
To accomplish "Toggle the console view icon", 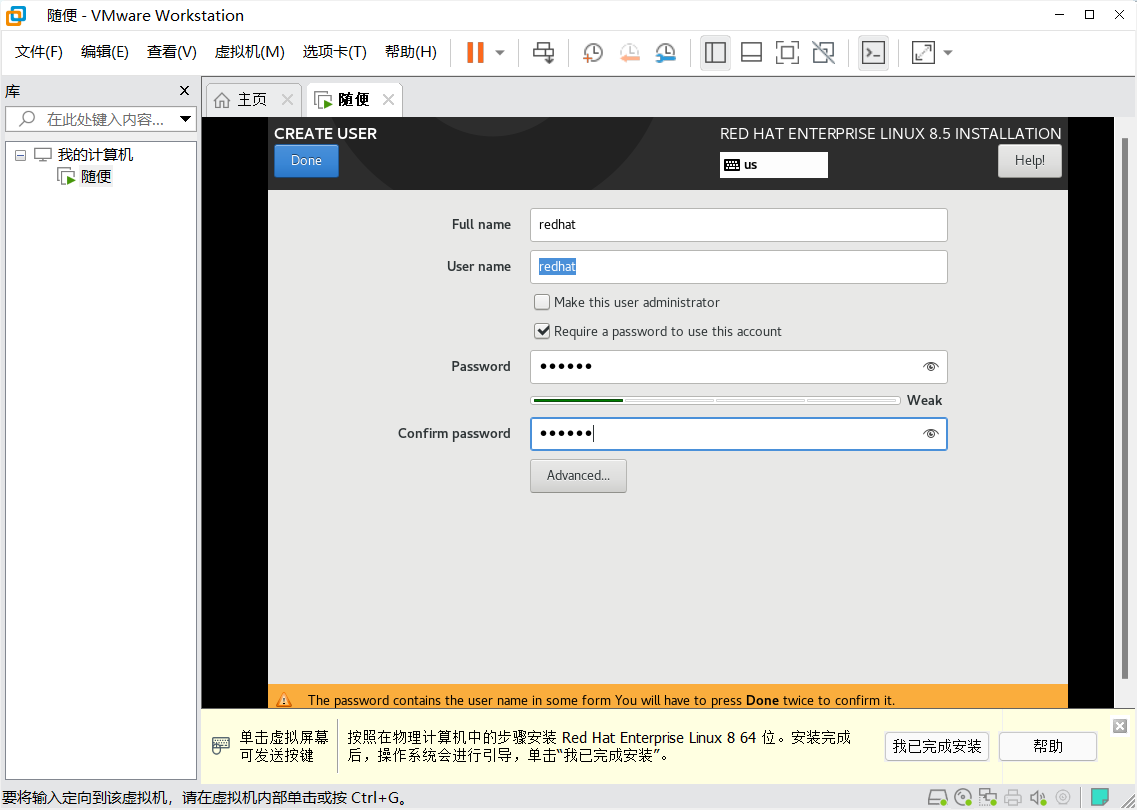I will 873,52.
